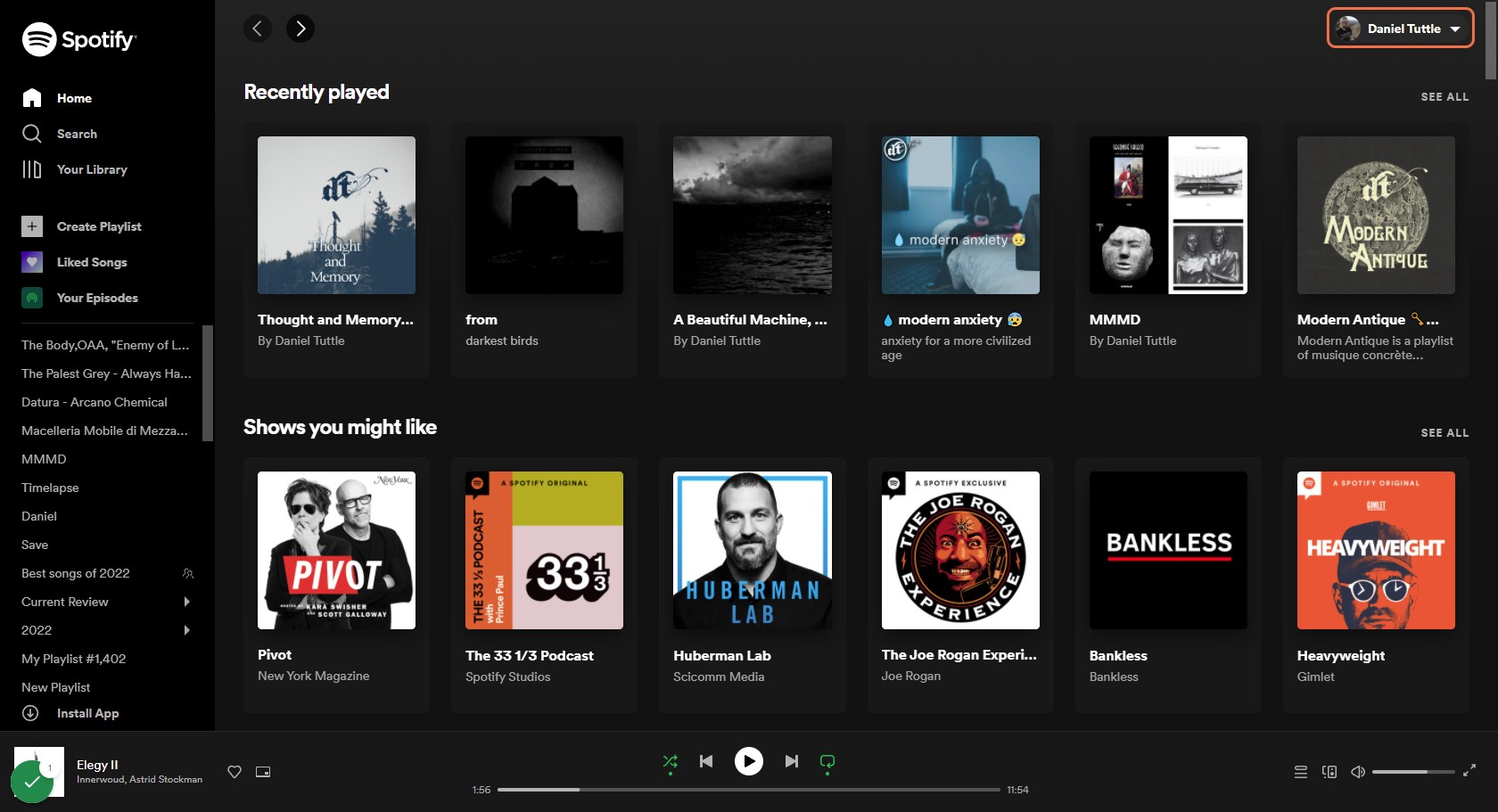
Task: Expand the 2022 playlist folder
Action: 187,630
